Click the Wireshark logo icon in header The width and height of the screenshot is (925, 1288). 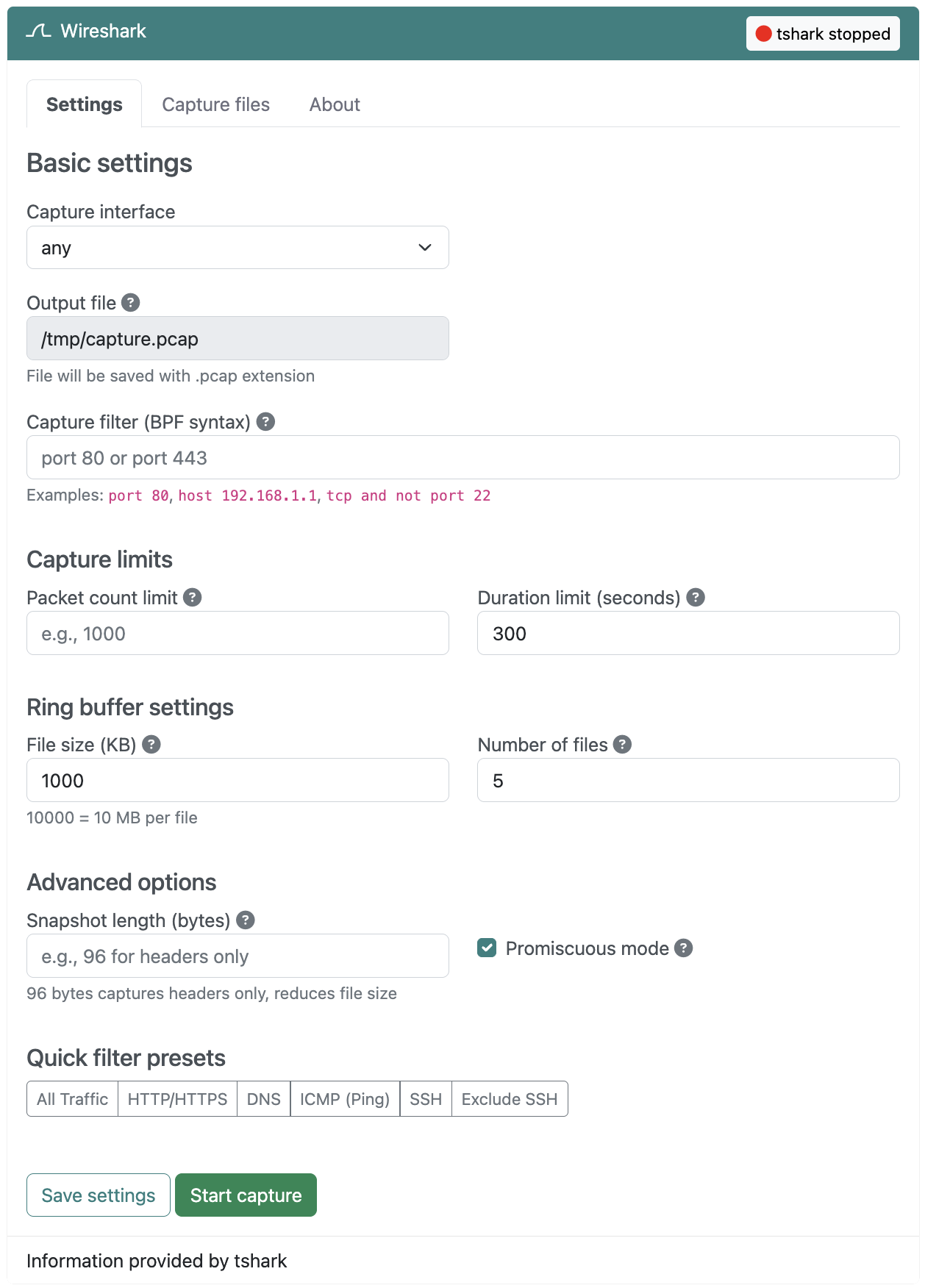pyautogui.click(x=38, y=31)
